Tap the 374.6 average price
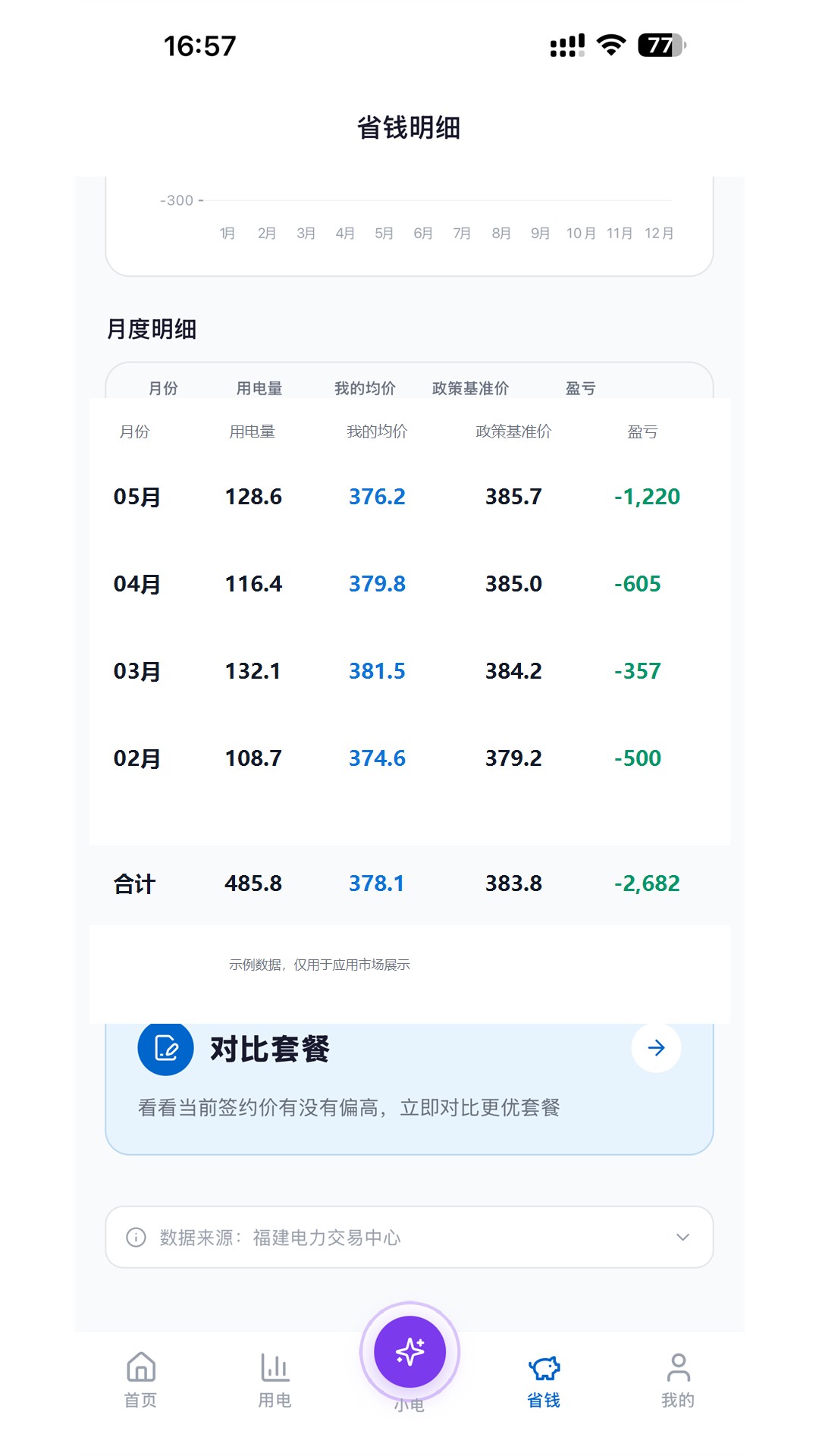 click(x=377, y=758)
